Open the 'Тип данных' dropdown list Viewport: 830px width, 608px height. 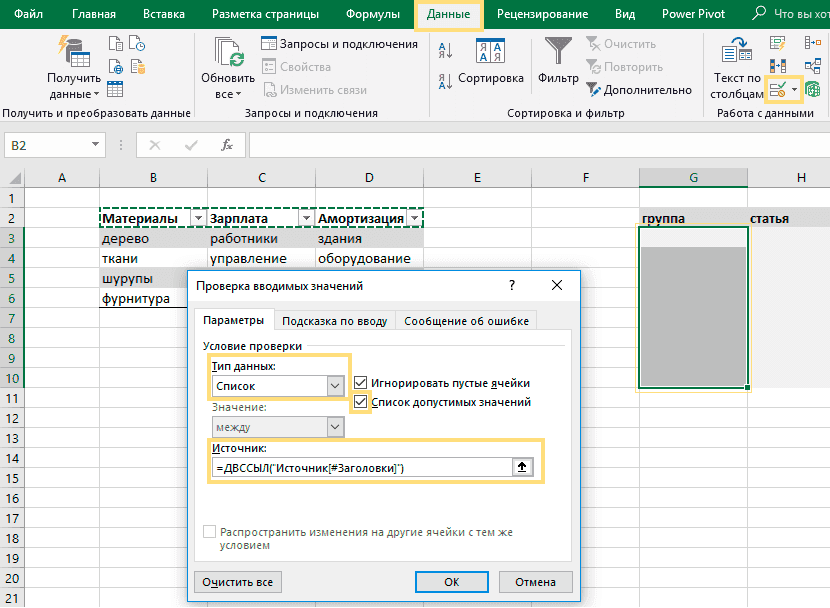[335, 386]
